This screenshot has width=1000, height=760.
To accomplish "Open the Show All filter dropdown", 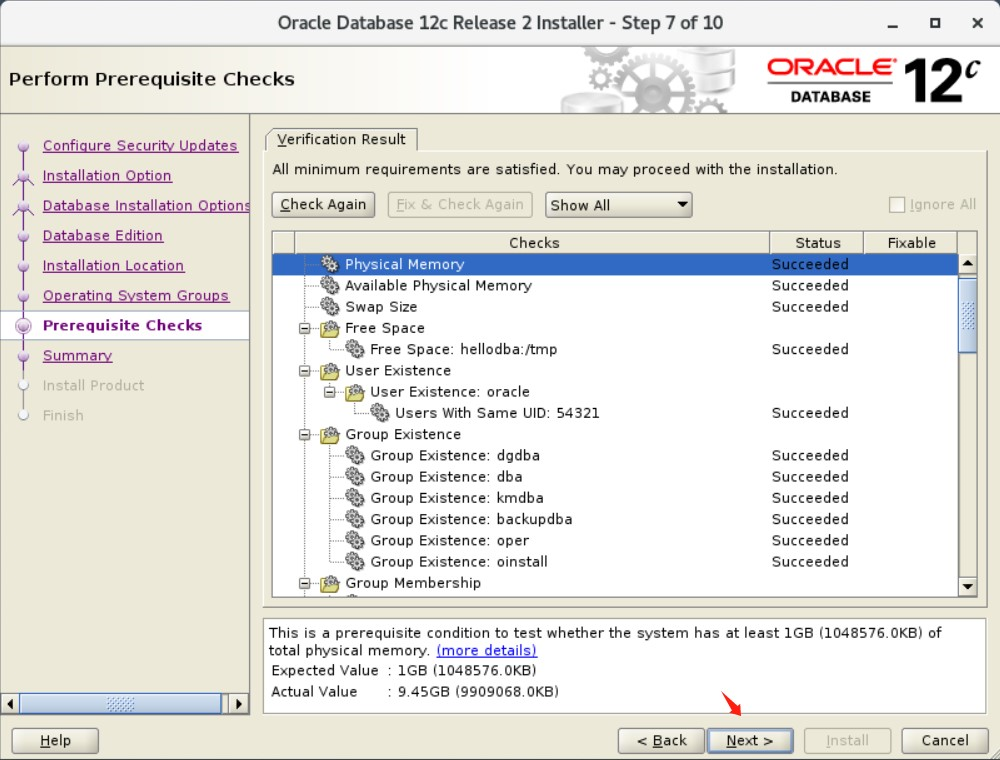I will (x=618, y=205).
